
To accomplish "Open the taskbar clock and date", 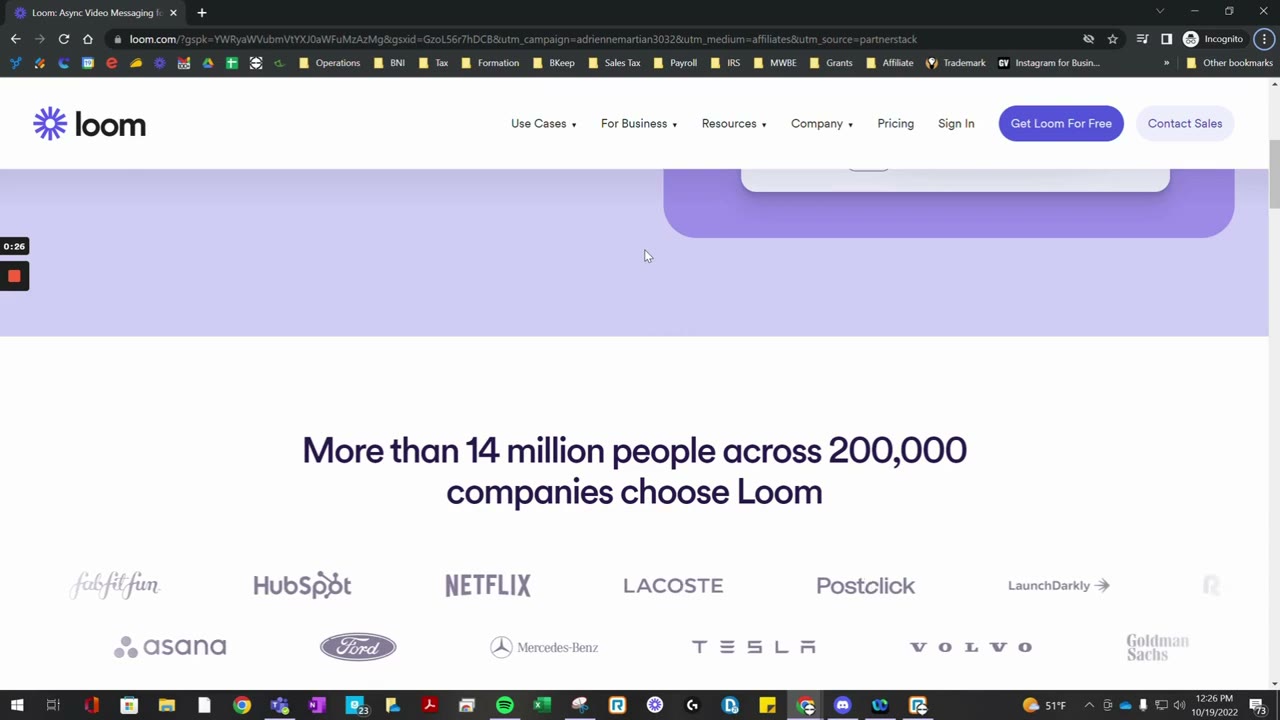I will tap(1214, 706).
